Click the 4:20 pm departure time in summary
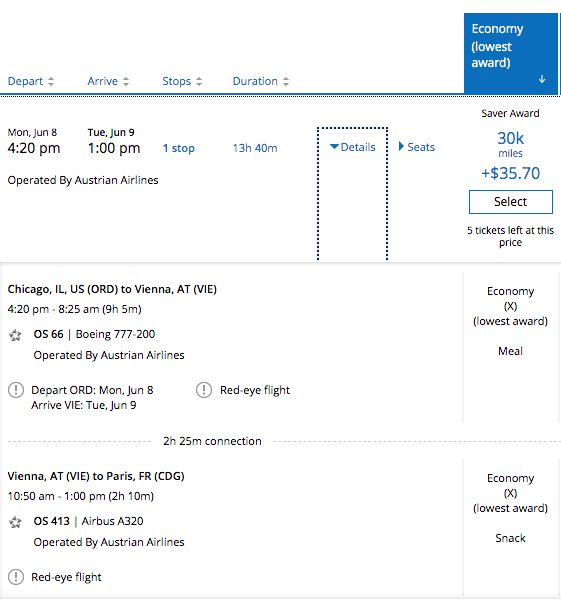561x599 pixels. [x=34, y=148]
